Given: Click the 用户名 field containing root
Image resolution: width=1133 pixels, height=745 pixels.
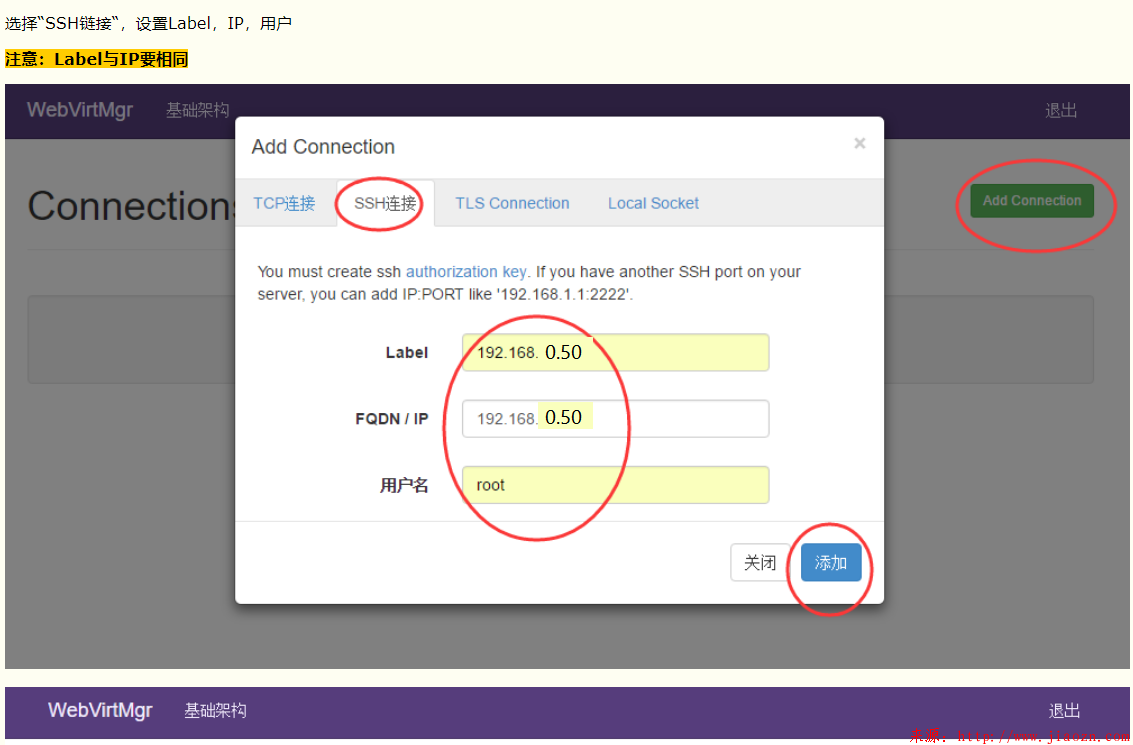Looking at the screenshot, I should tap(615, 485).
